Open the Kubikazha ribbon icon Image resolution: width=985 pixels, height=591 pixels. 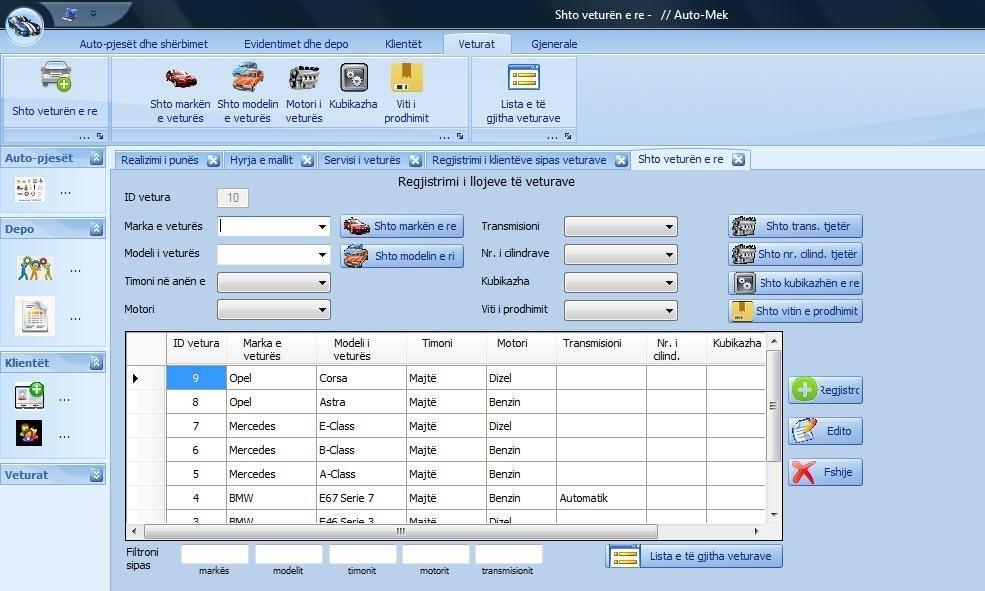point(354,78)
